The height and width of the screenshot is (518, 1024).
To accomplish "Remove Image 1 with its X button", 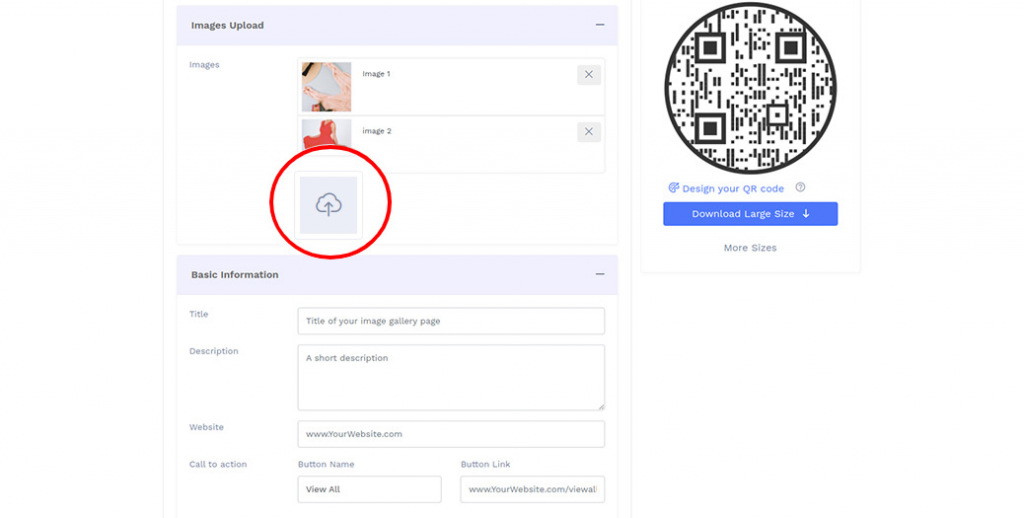I will 589,74.
